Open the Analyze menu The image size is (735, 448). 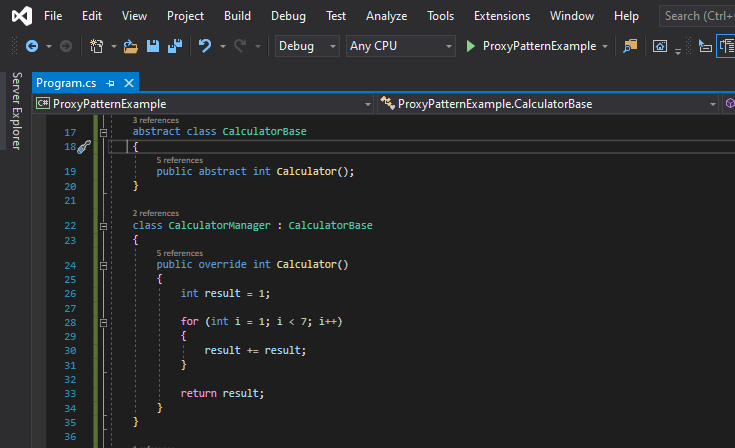pyautogui.click(x=386, y=16)
